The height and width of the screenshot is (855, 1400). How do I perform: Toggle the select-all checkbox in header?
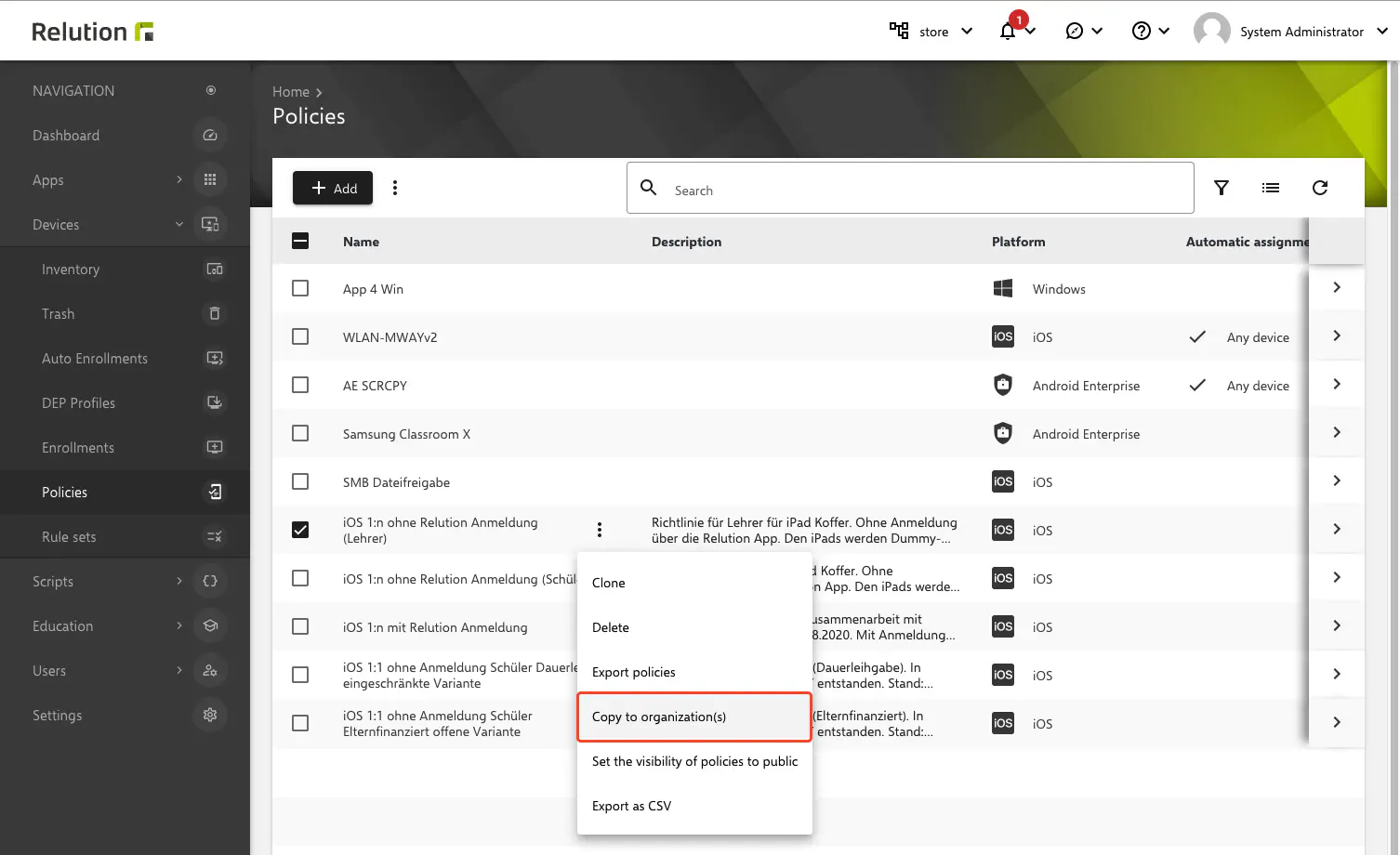(300, 242)
